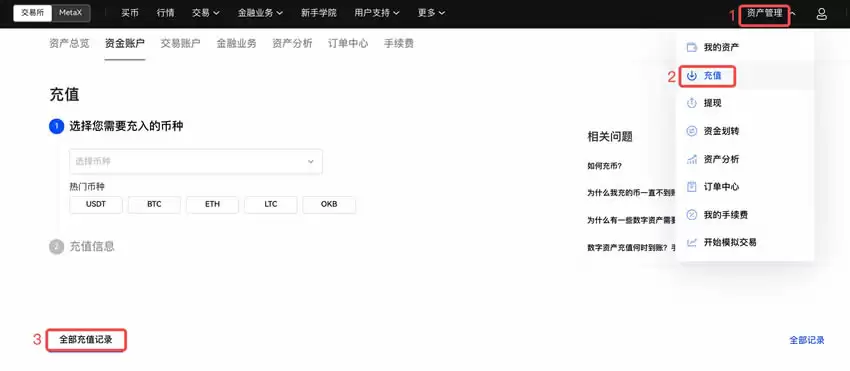This screenshot has height=371, width=850.
Task: Expand the 金融业务 top navigation dropdown
Action: 260,13
